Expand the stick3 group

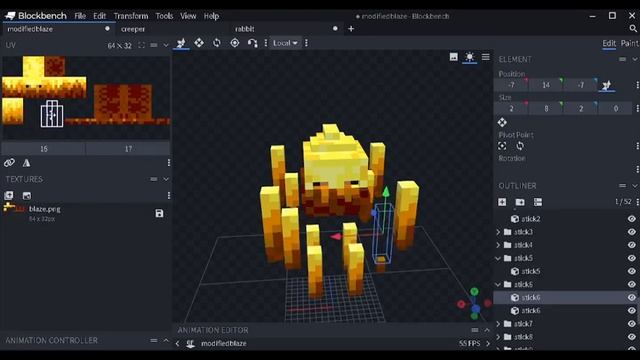point(498,232)
